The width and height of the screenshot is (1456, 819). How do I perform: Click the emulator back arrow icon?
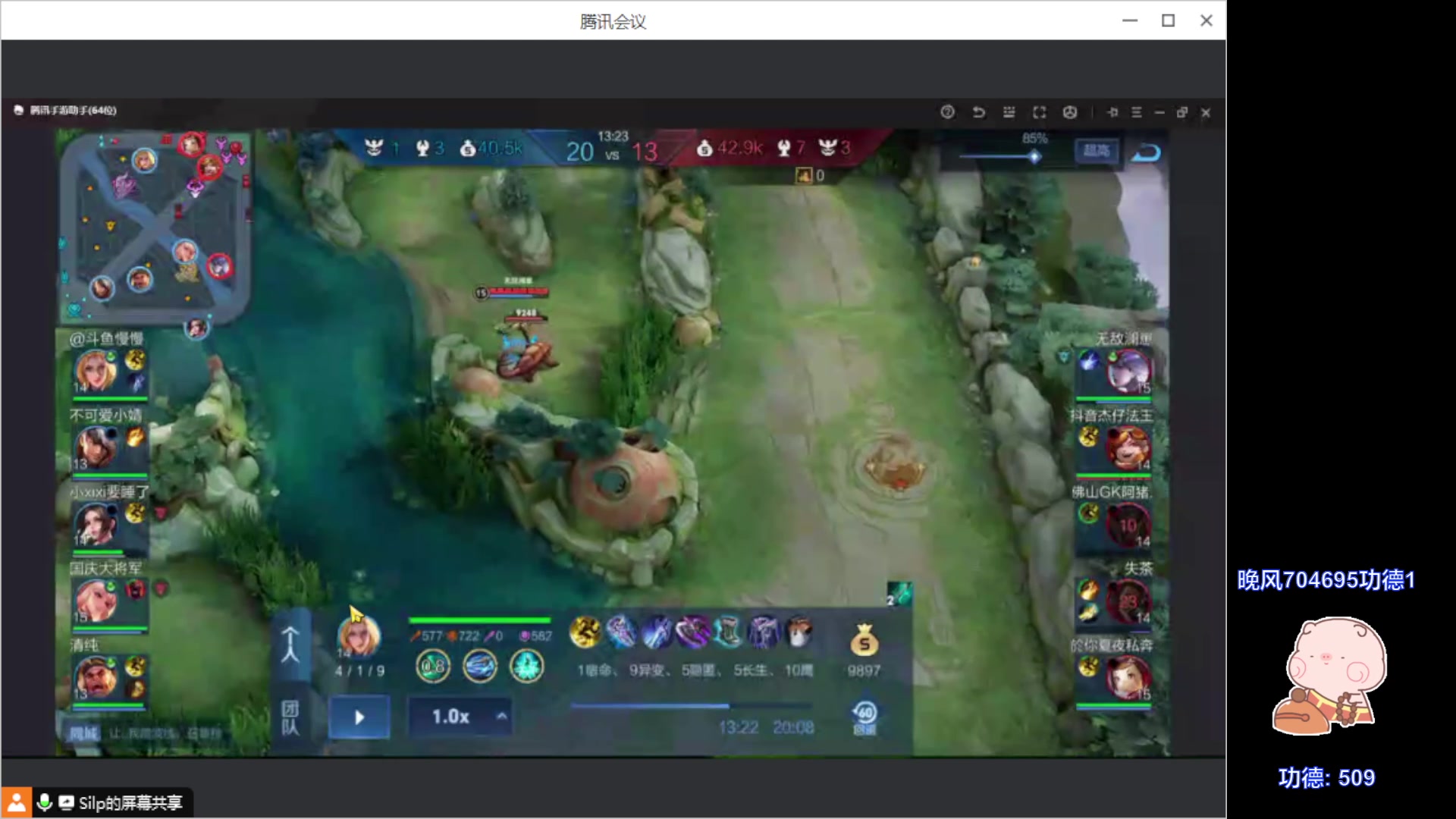tap(978, 112)
